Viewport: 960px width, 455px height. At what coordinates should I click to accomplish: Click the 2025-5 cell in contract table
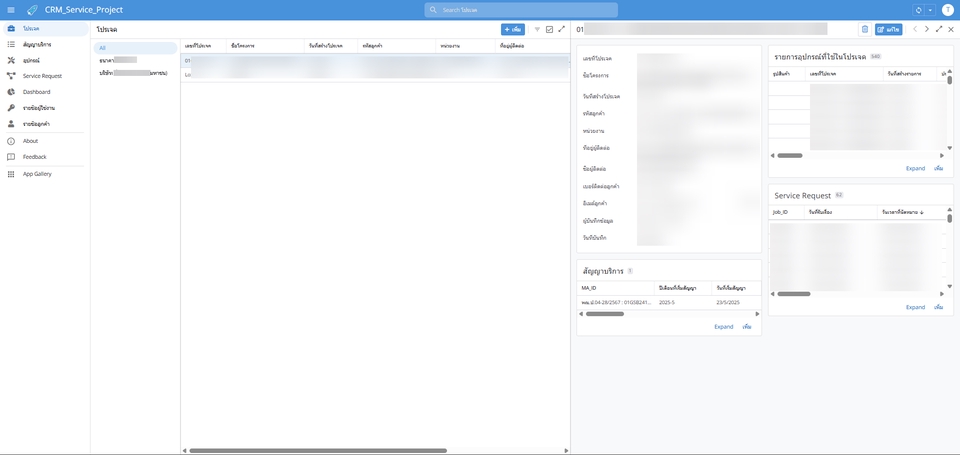pos(683,303)
